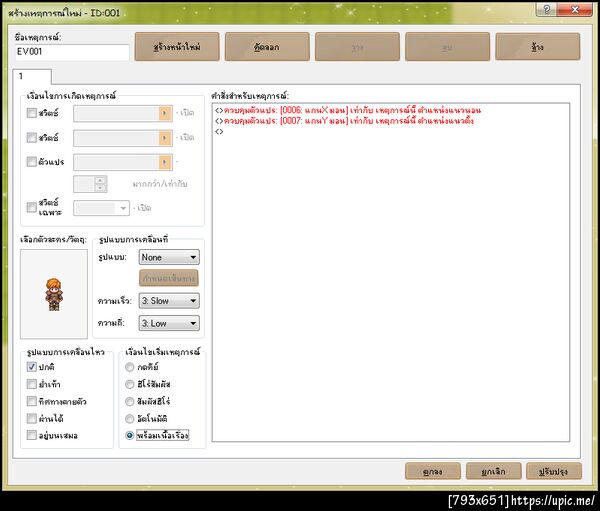Close the event editor window
The width and height of the screenshot is (600, 511).
(x=575, y=9)
